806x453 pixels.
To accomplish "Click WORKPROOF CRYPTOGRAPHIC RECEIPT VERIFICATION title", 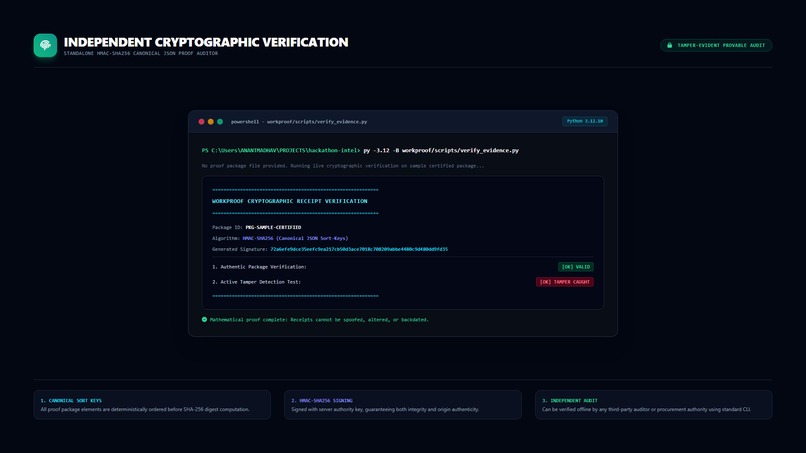I will 290,201.
